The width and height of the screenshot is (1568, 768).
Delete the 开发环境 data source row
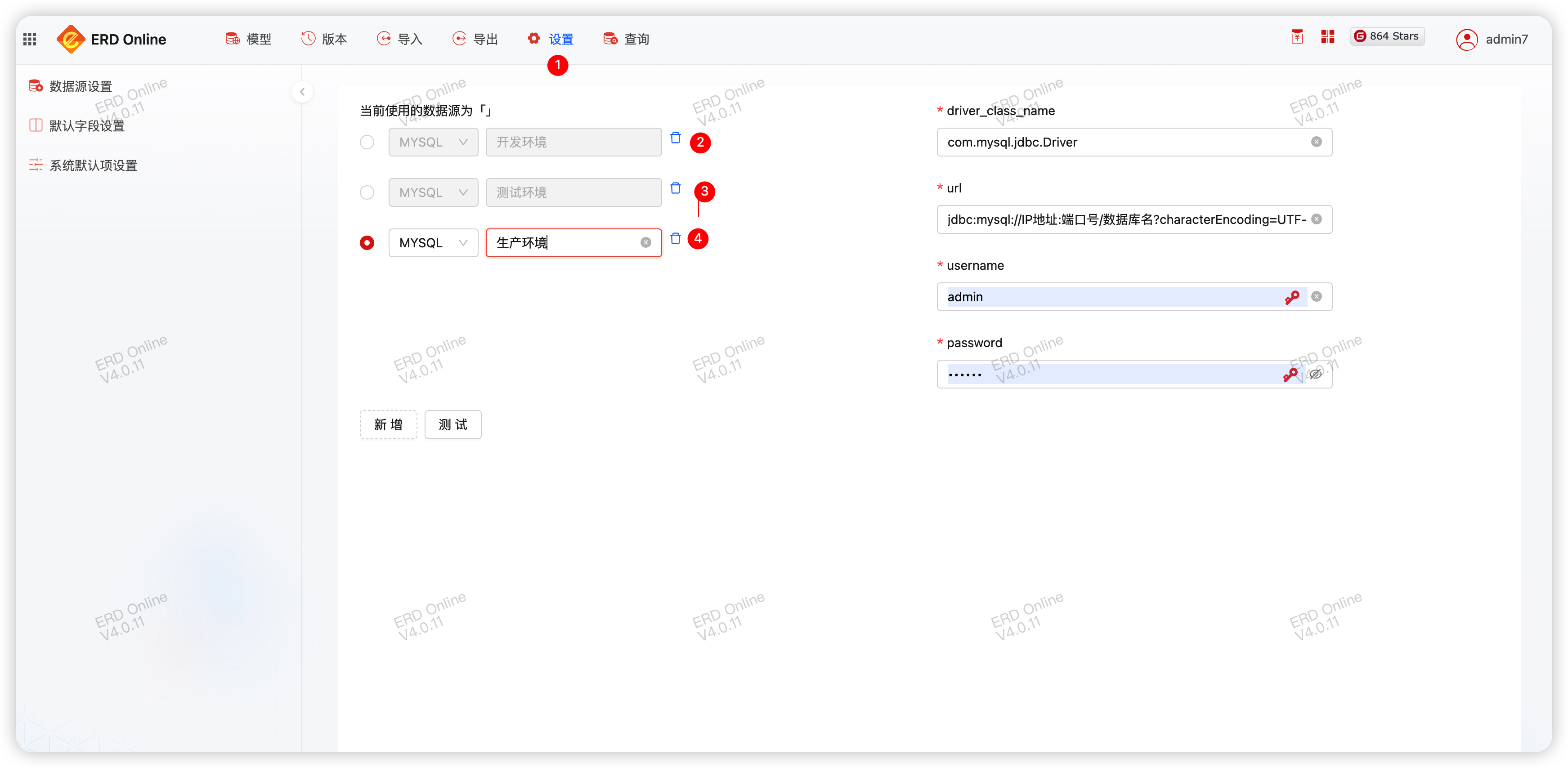tap(675, 138)
